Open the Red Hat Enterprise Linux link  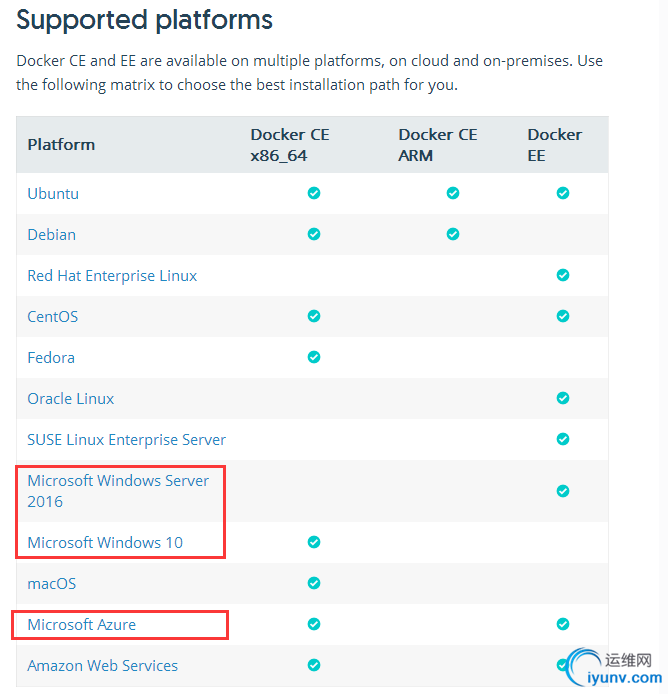pos(112,276)
